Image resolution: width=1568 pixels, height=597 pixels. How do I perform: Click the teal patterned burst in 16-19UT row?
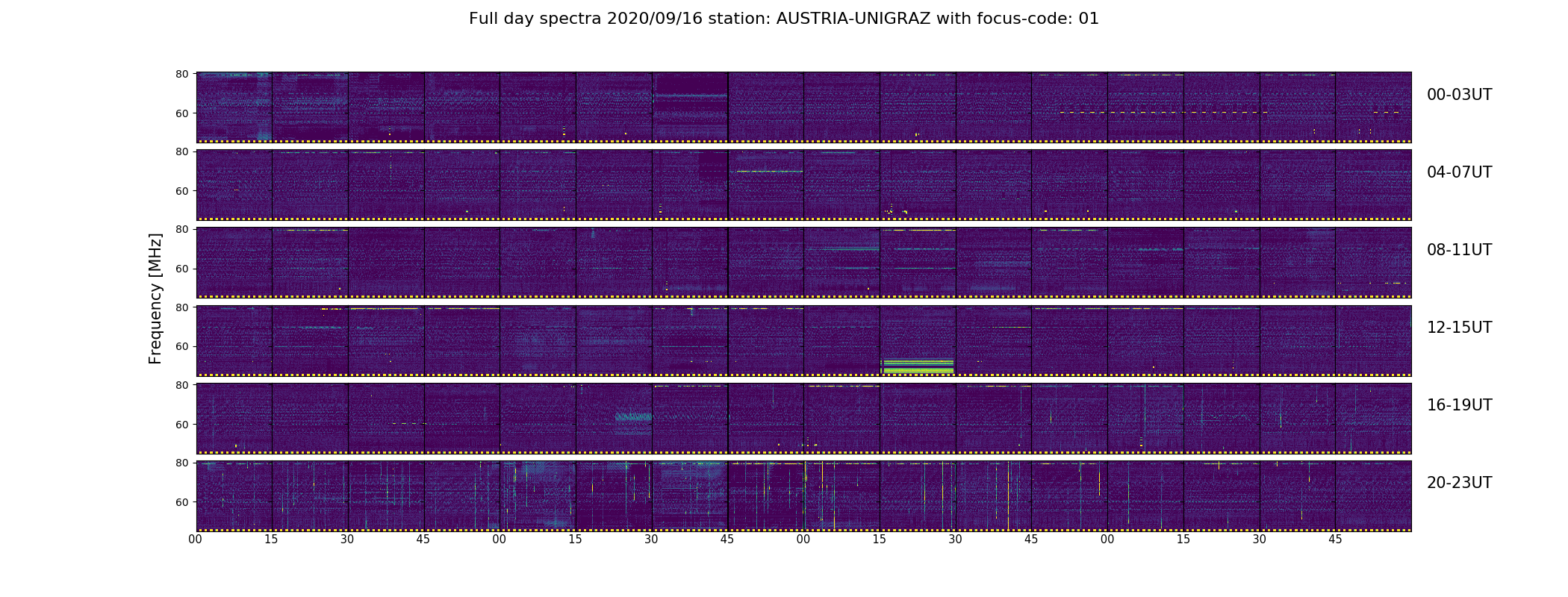(633, 416)
